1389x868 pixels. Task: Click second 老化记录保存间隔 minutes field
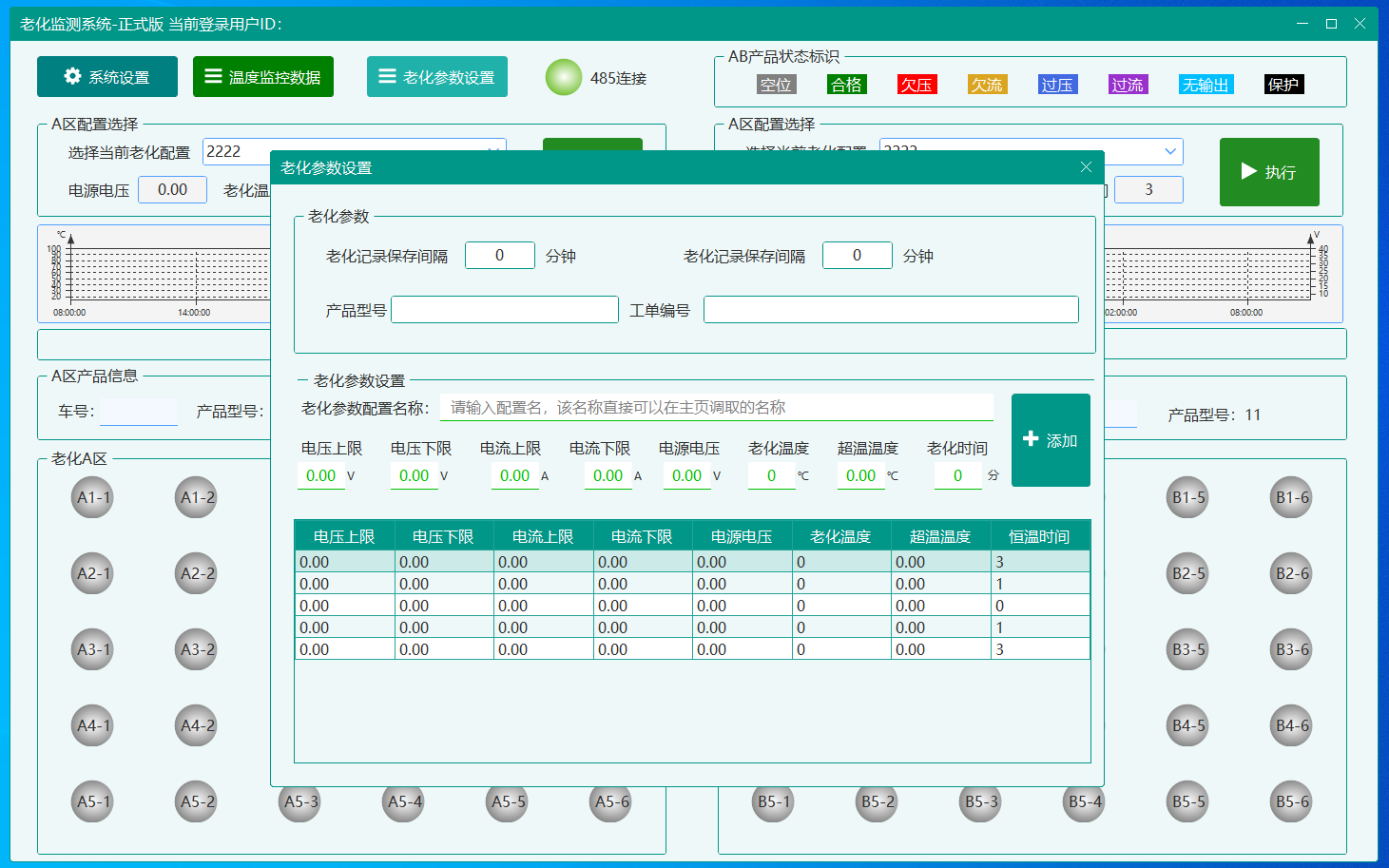pos(858,256)
